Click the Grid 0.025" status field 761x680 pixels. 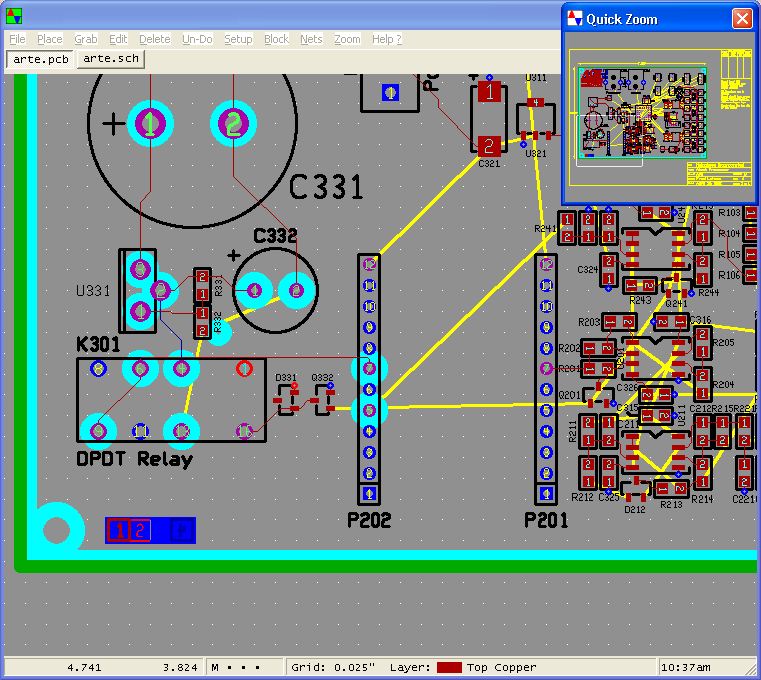pyautogui.click(x=333, y=667)
